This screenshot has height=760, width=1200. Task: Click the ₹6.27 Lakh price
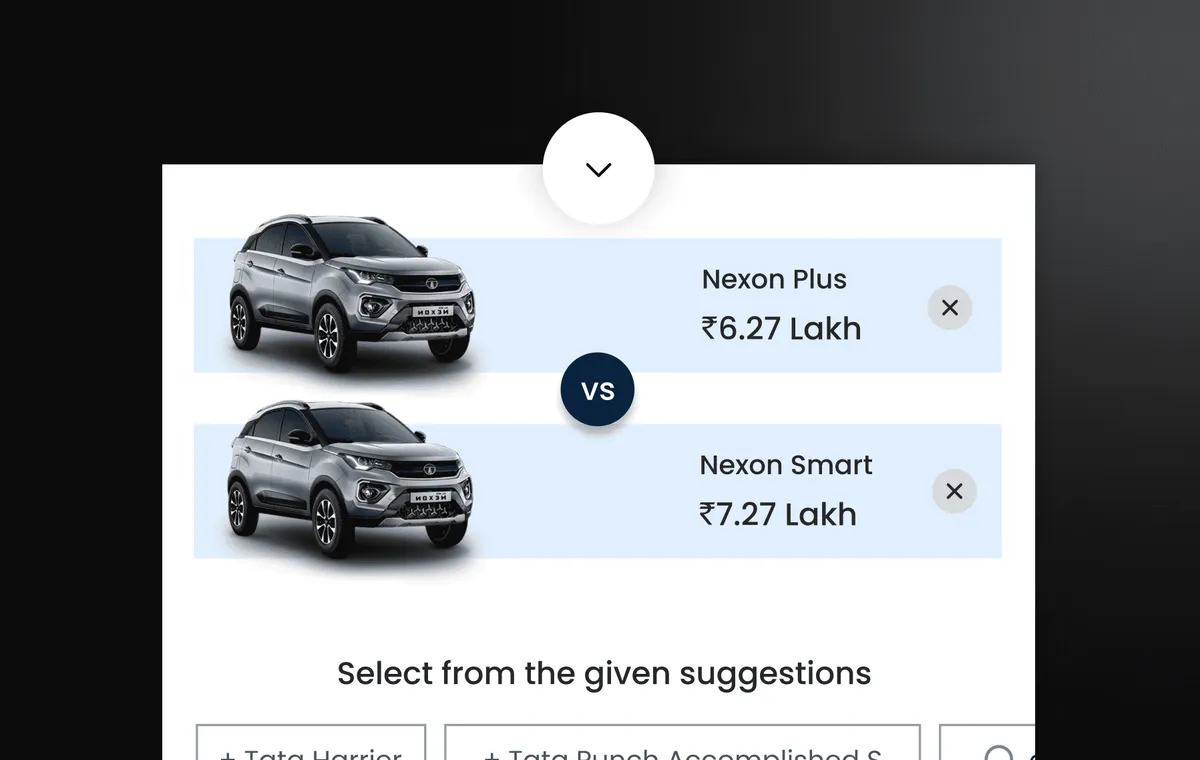point(781,328)
